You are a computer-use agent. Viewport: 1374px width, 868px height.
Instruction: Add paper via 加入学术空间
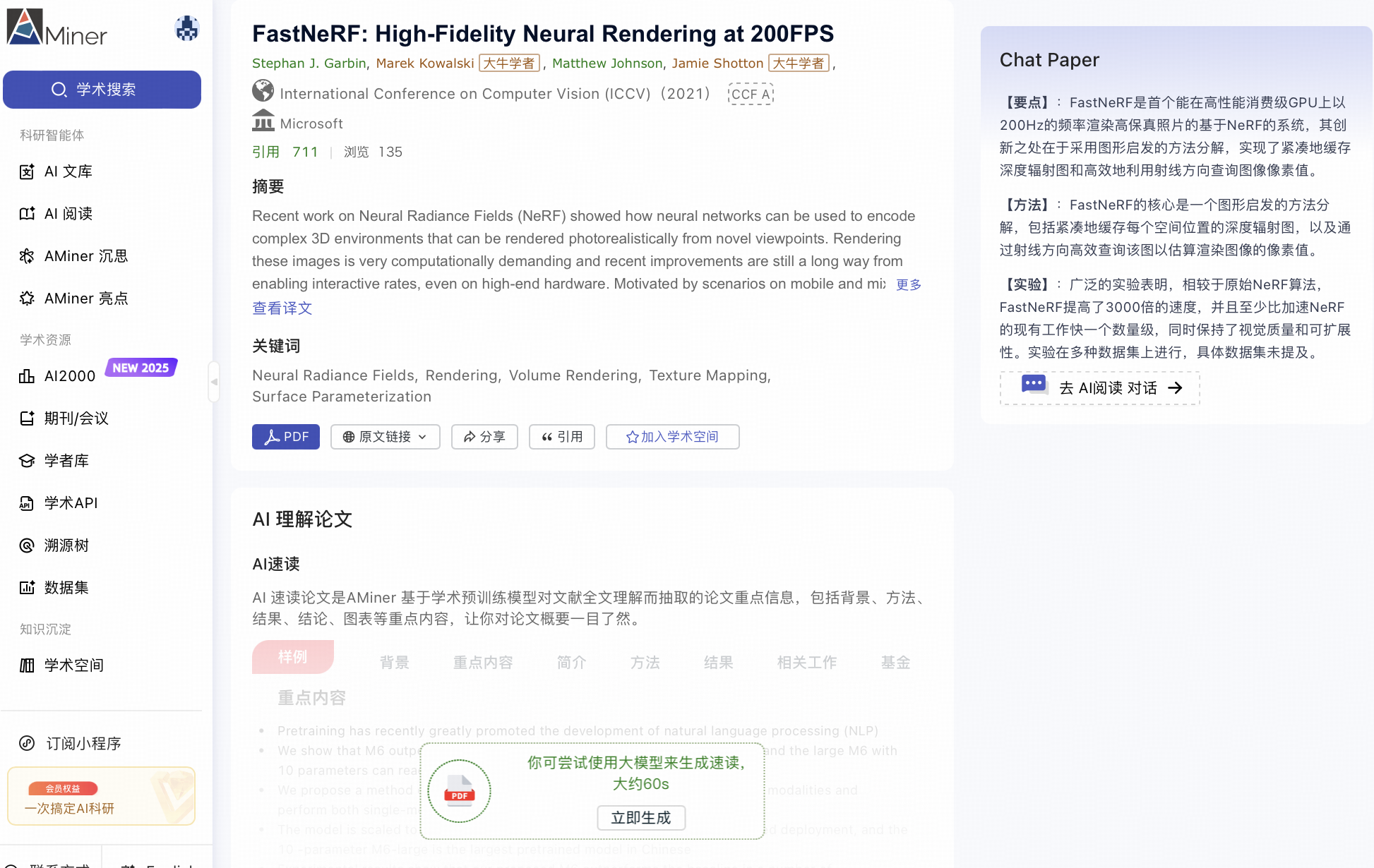tap(672, 437)
